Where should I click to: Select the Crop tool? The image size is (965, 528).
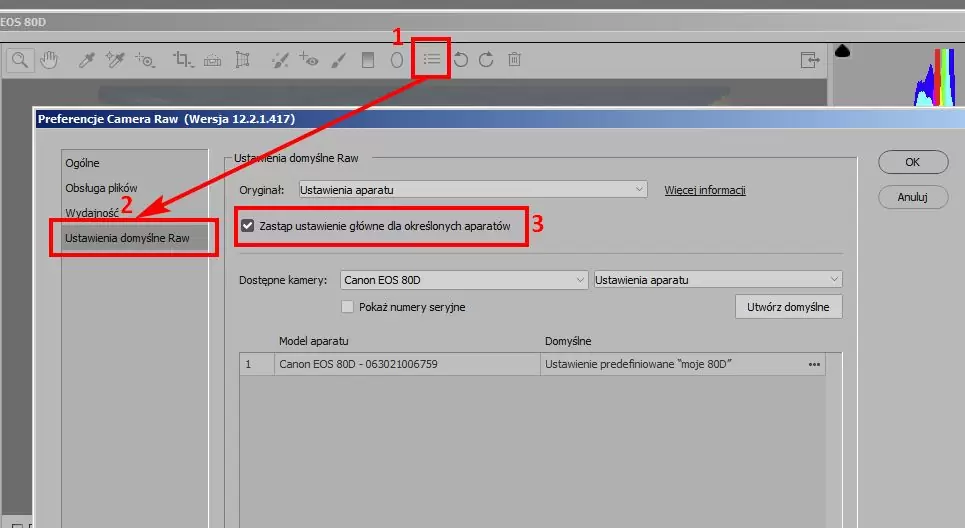point(182,60)
